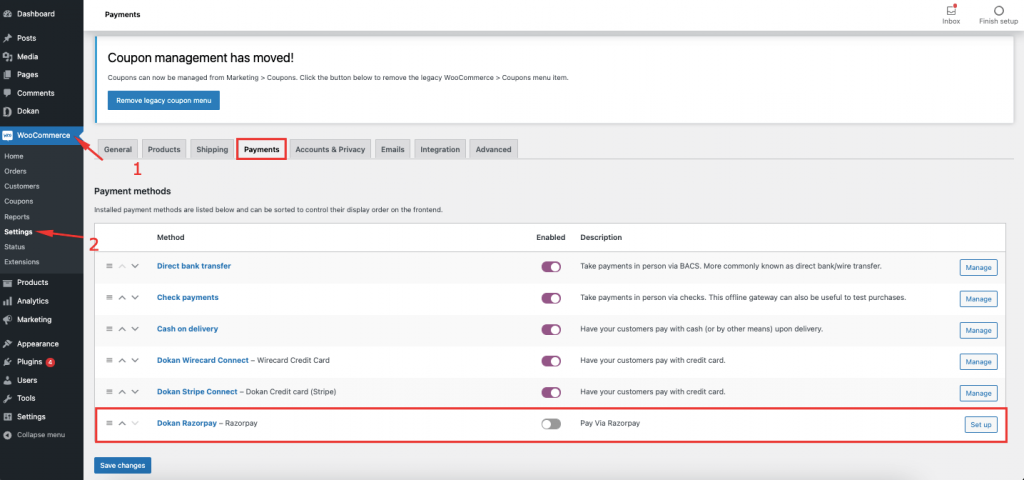Click Manage for Cash on delivery
Image resolution: width=1024 pixels, height=480 pixels.
click(x=978, y=330)
